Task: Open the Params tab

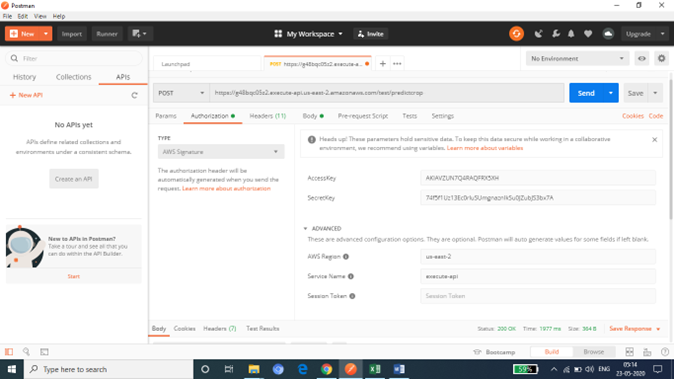Action: click(166, 116)
